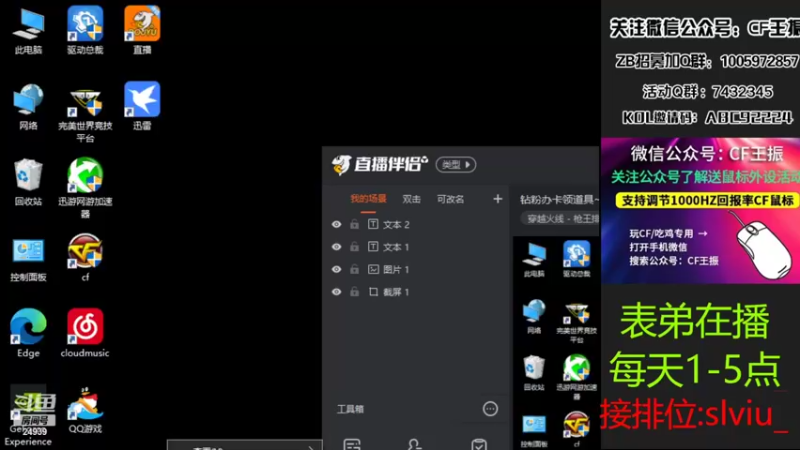Toggle visibility of the 文本 1 source
The height and width of the screenshot is (450, 800).
click(336, 247)
